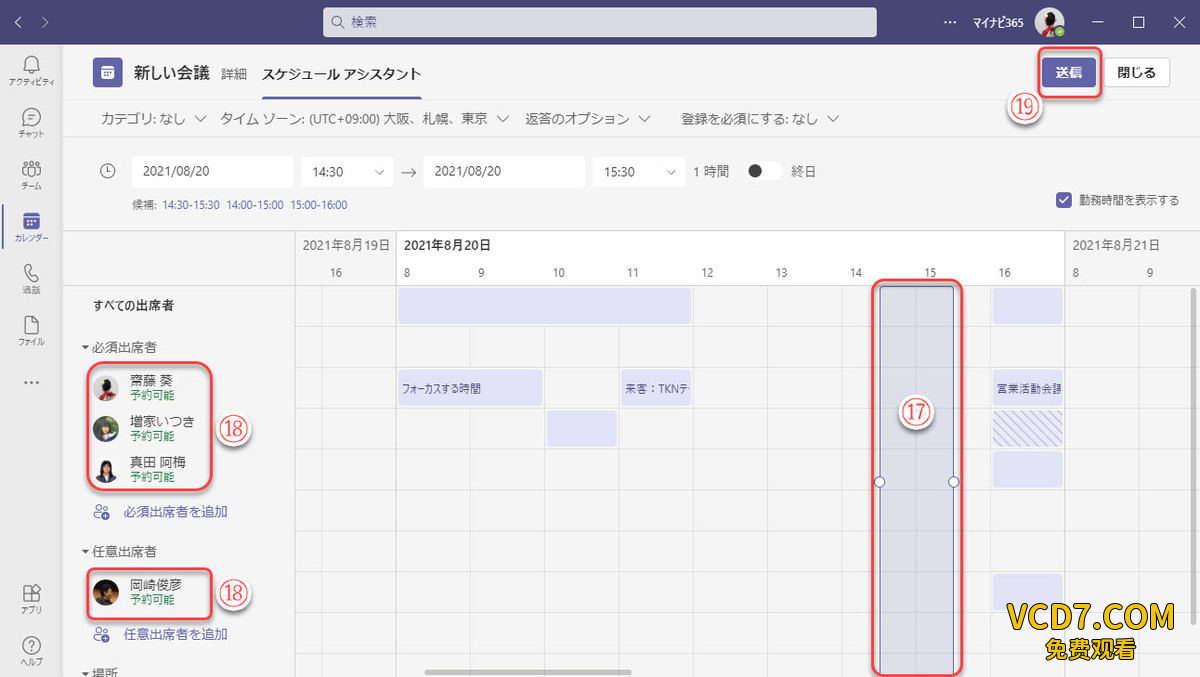Click 必須出席者を追加 link
This screenshot has height=677, width=1200.
coord(175,512)
